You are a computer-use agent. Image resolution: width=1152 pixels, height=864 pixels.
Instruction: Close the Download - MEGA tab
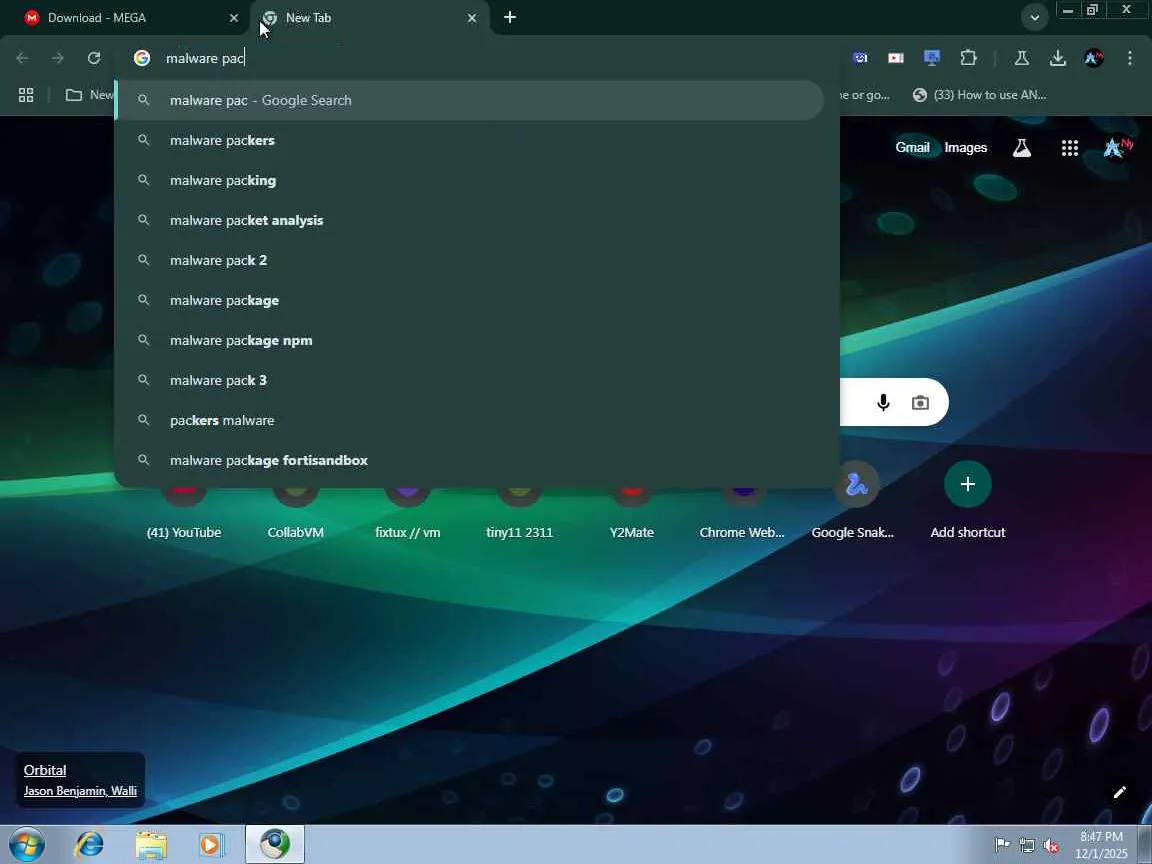234,18
